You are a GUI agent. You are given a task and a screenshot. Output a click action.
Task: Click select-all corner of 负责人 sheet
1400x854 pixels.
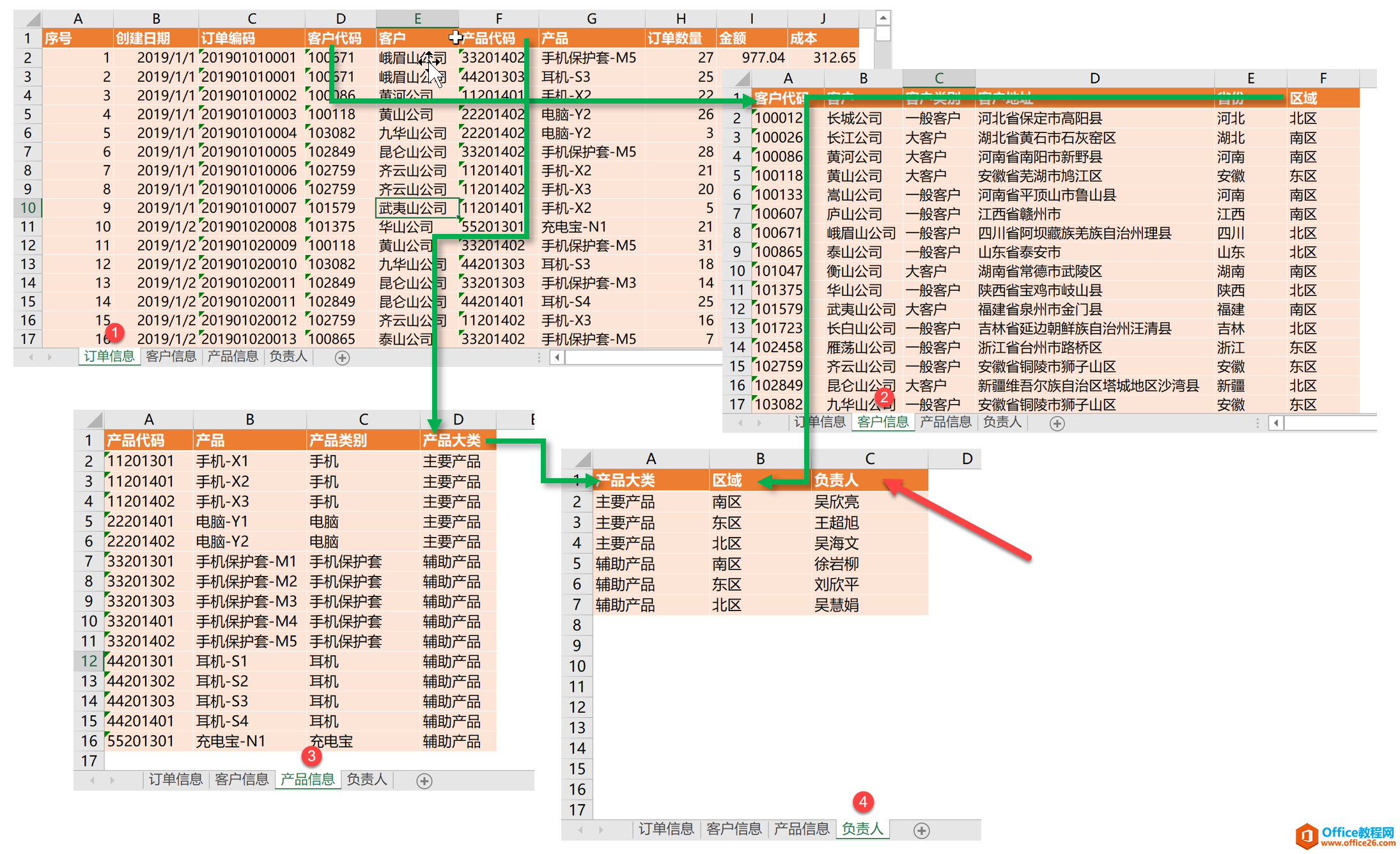point(577,459)
